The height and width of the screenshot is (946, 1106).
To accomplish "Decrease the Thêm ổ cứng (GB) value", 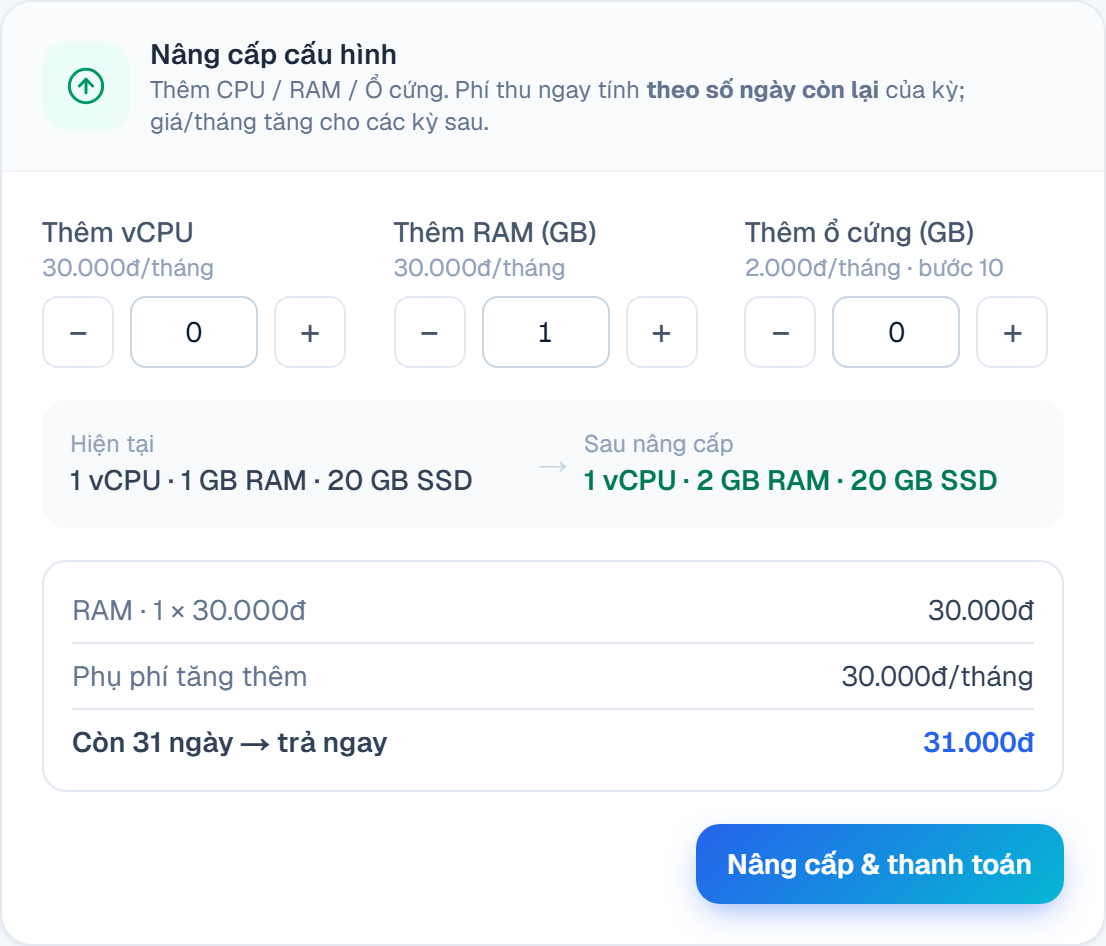I will pos(780,332).
